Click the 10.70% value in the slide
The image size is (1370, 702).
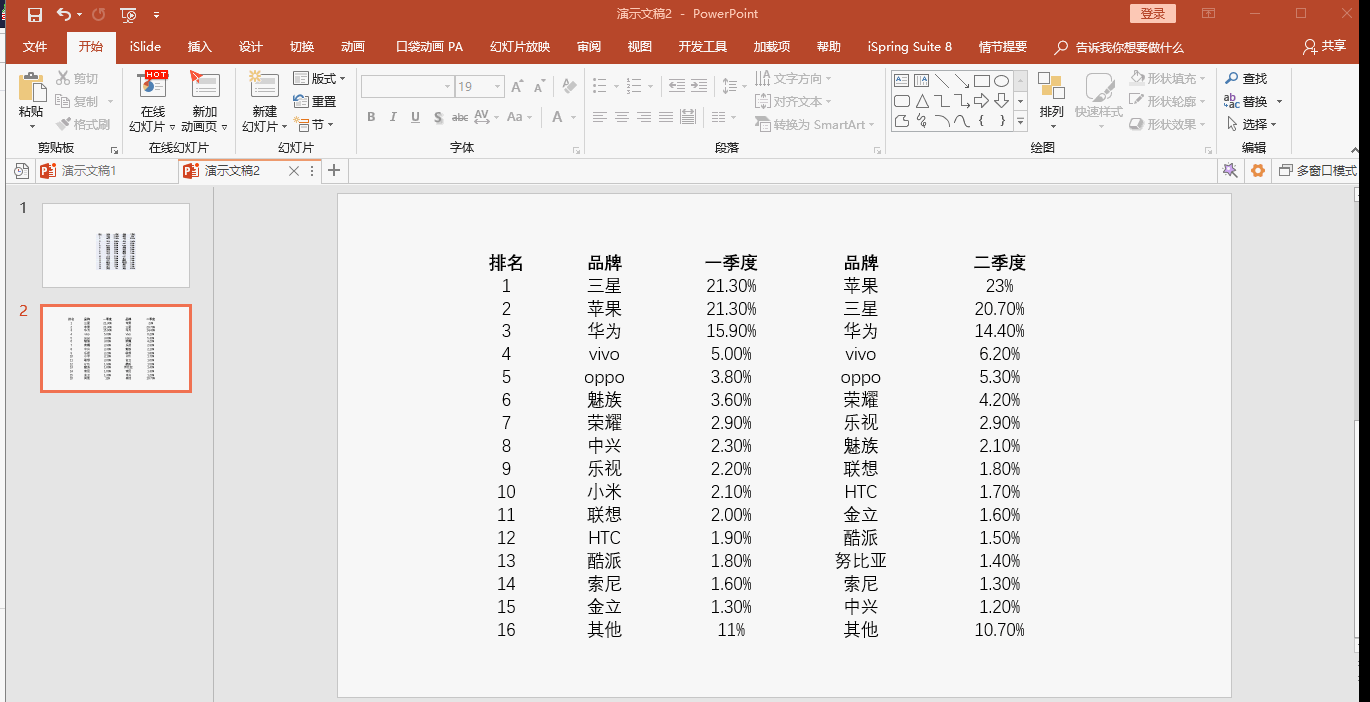pyautogui.click(x=1000, y=630)
